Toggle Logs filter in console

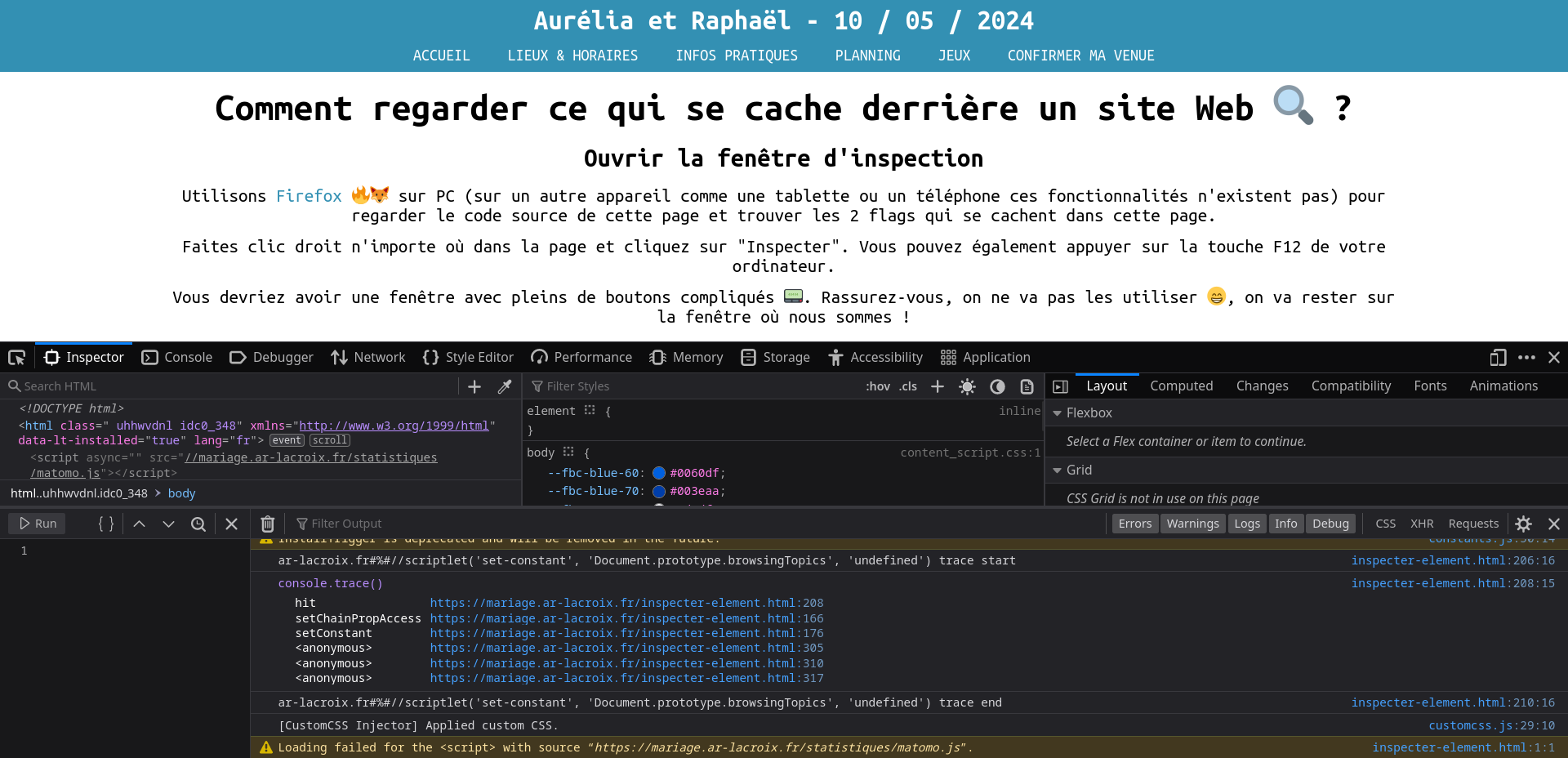point(1247,524)
